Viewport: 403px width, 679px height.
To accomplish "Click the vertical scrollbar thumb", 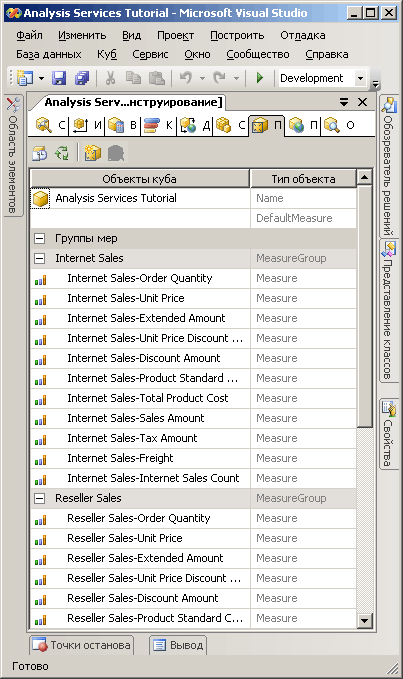I will click(x=365, y=307).
